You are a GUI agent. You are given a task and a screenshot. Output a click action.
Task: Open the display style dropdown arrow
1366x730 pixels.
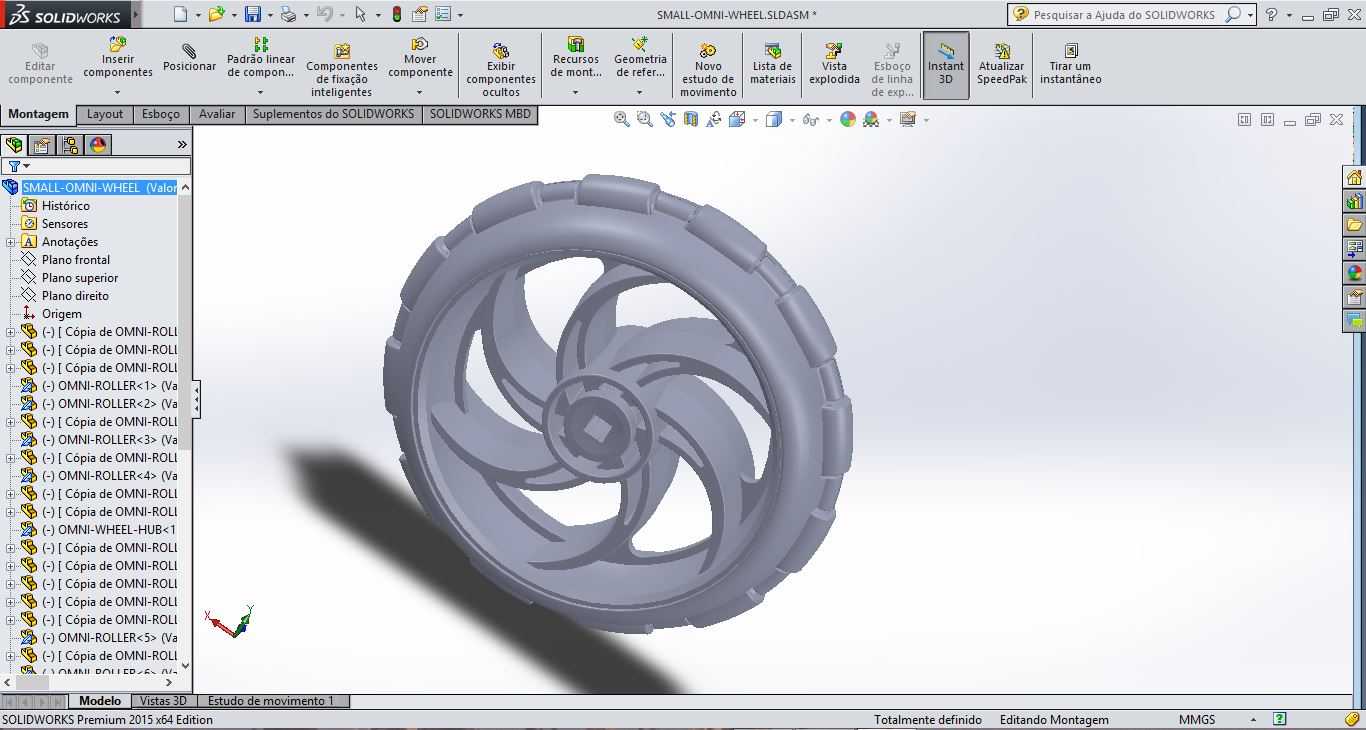(x=792, y=120)
